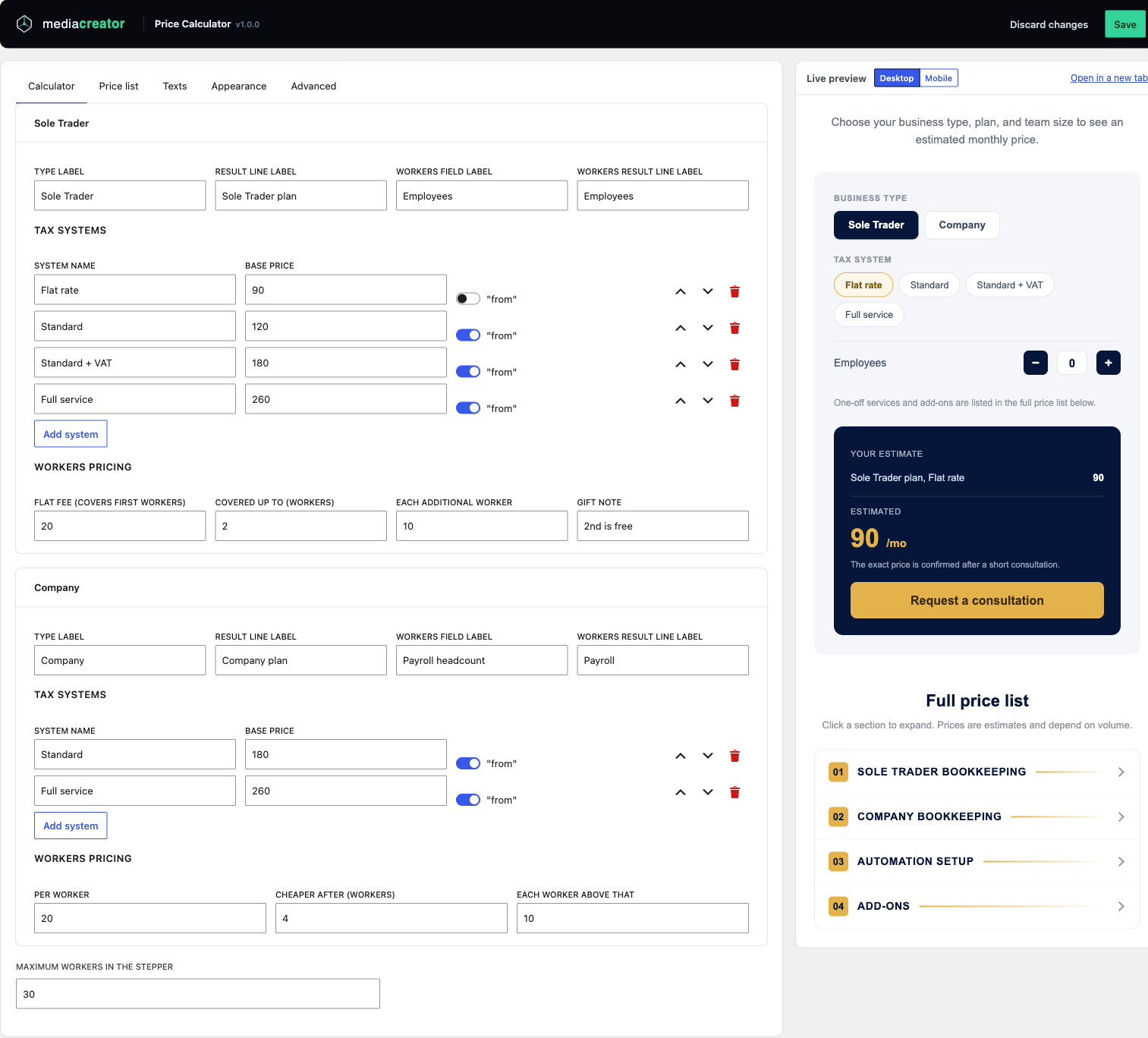
Task: Move Company Full service system up
Action: (681, 792)
